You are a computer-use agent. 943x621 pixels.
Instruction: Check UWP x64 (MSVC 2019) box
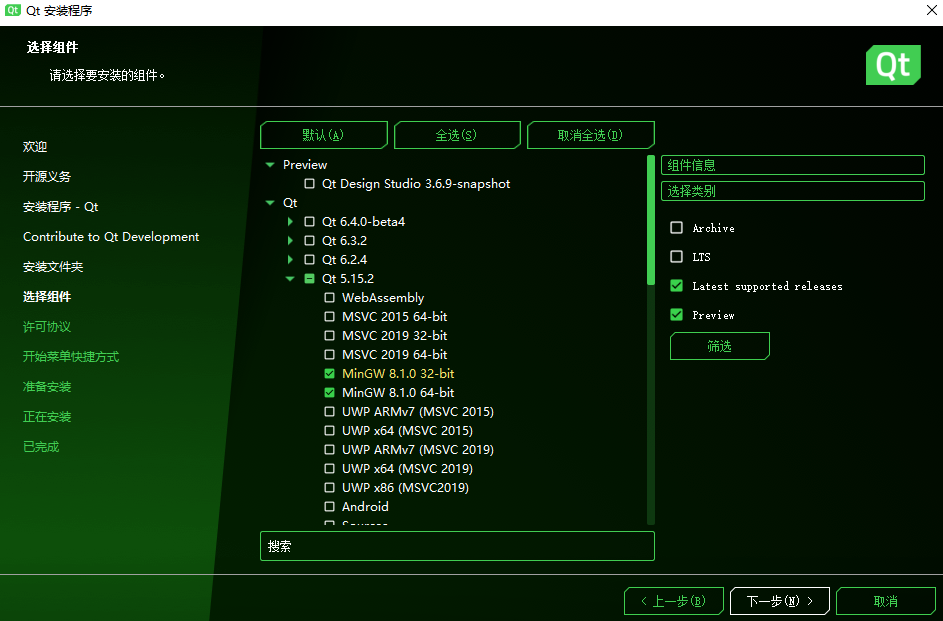(330, 468)
